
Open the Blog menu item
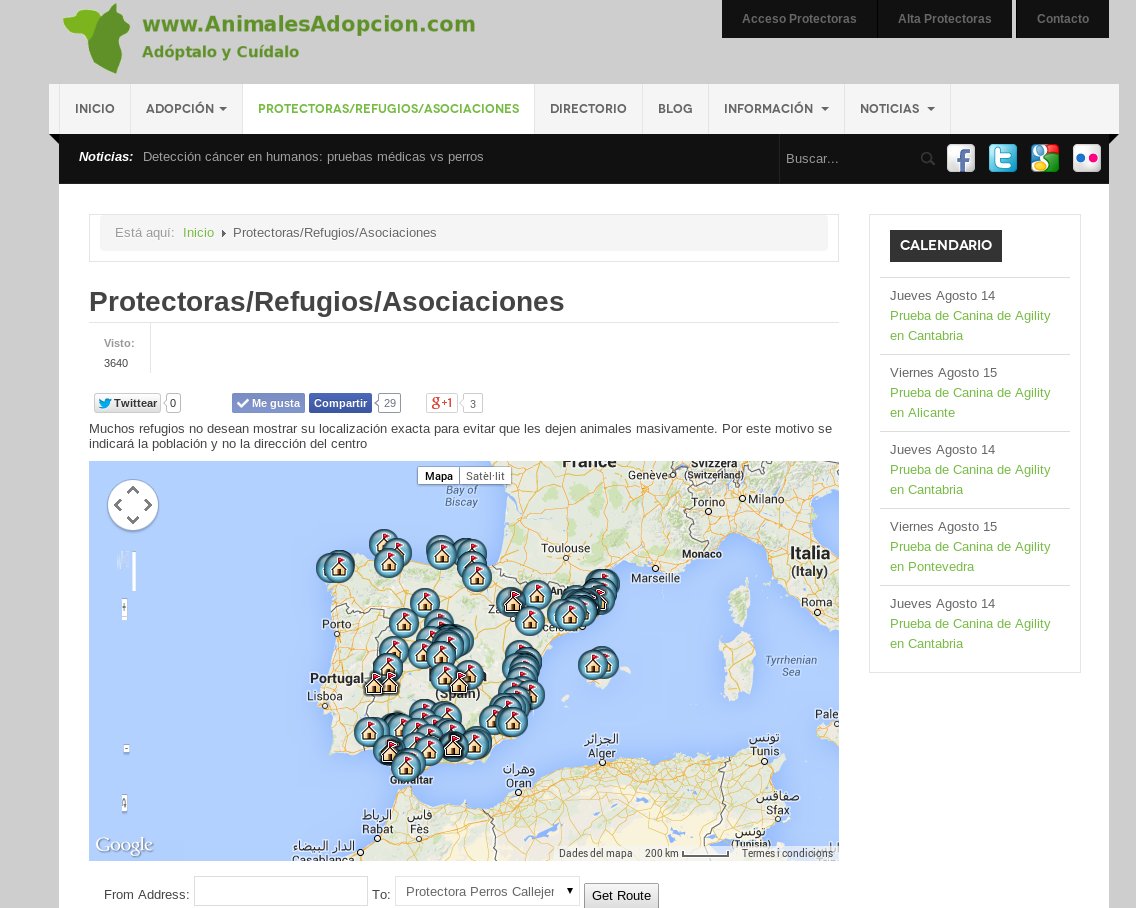pyautogui.click(x=675, y=109)
